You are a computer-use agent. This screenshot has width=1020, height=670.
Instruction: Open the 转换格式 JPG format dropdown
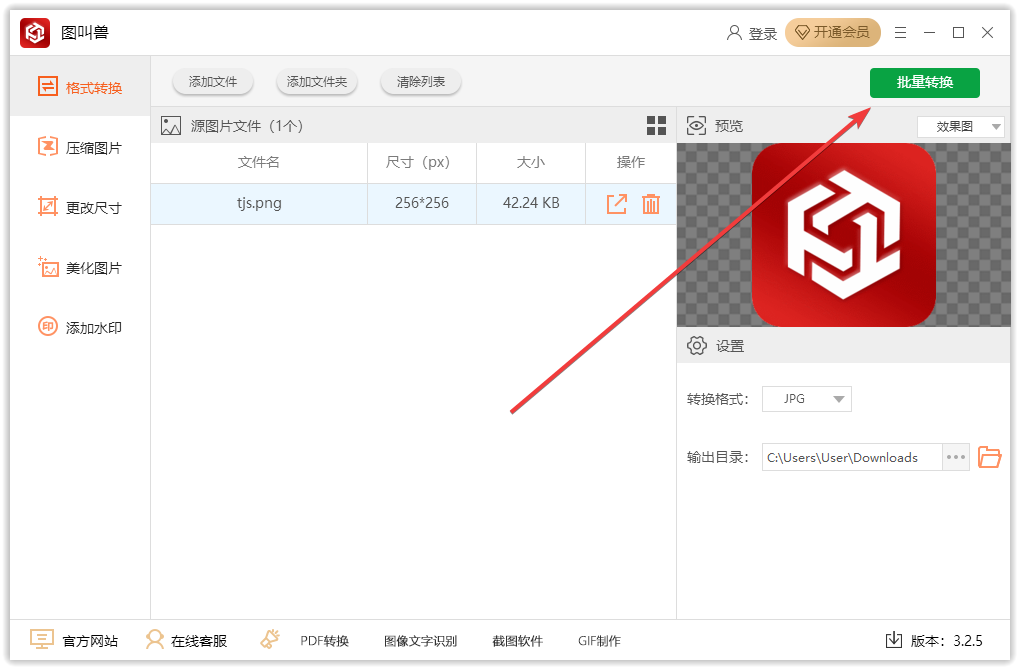(x=806, y=398)
